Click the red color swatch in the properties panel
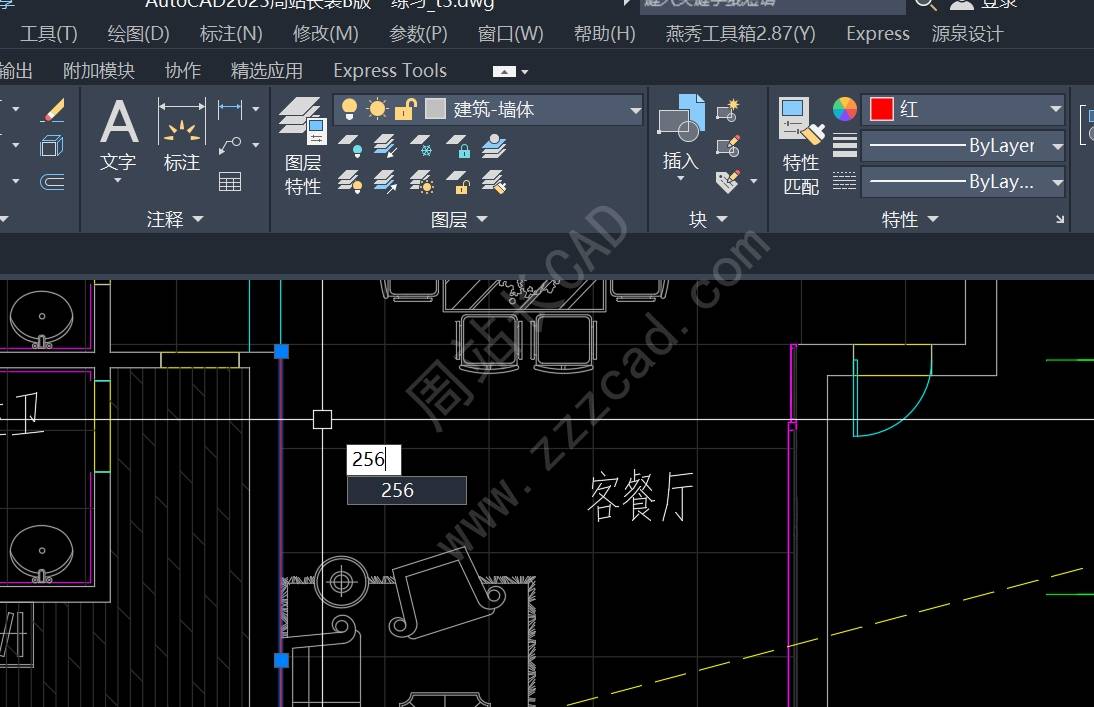Image resolution: width=1094 pixels, height=707 pixels. point(881,109)
